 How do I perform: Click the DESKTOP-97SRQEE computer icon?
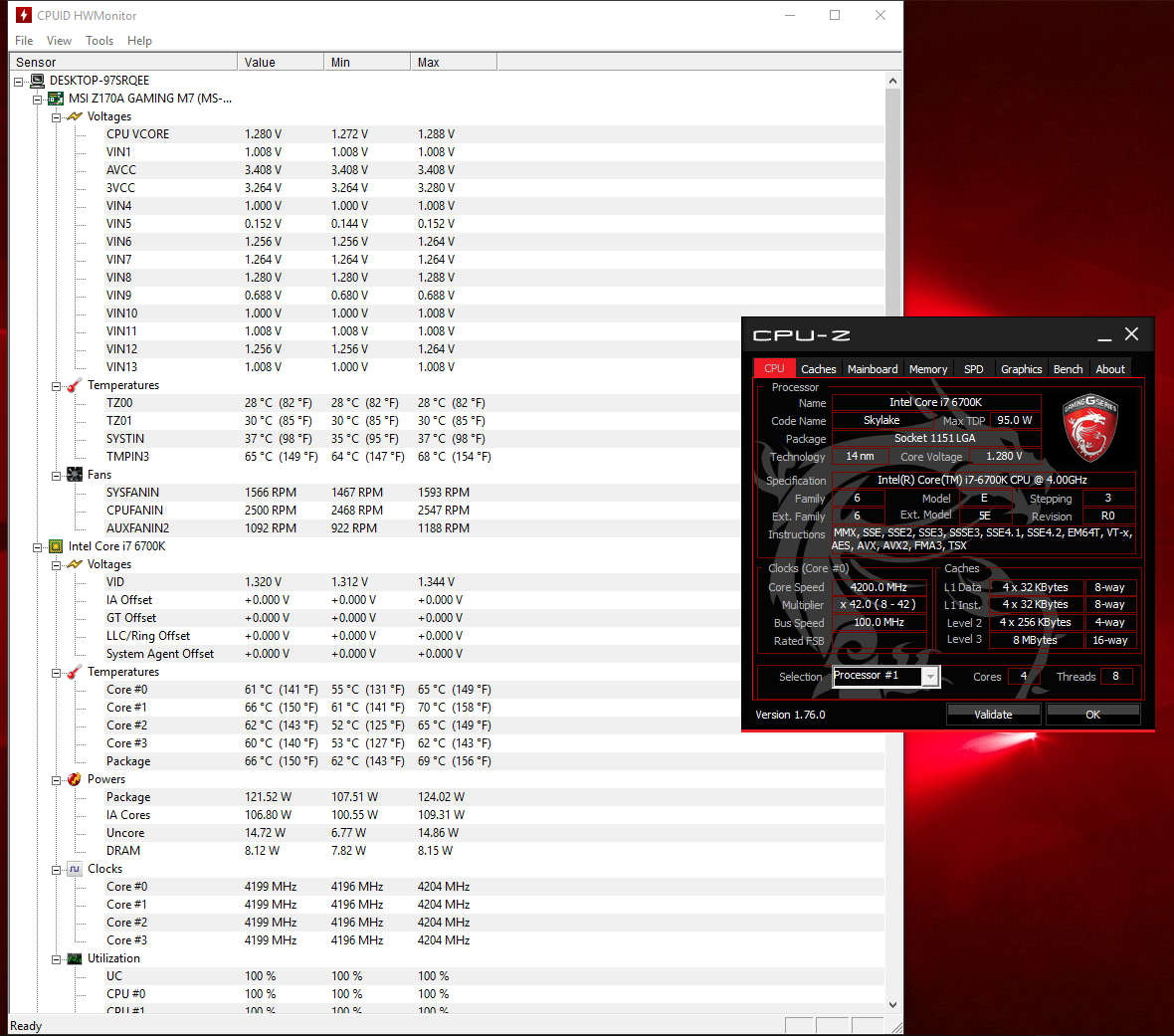38,81
